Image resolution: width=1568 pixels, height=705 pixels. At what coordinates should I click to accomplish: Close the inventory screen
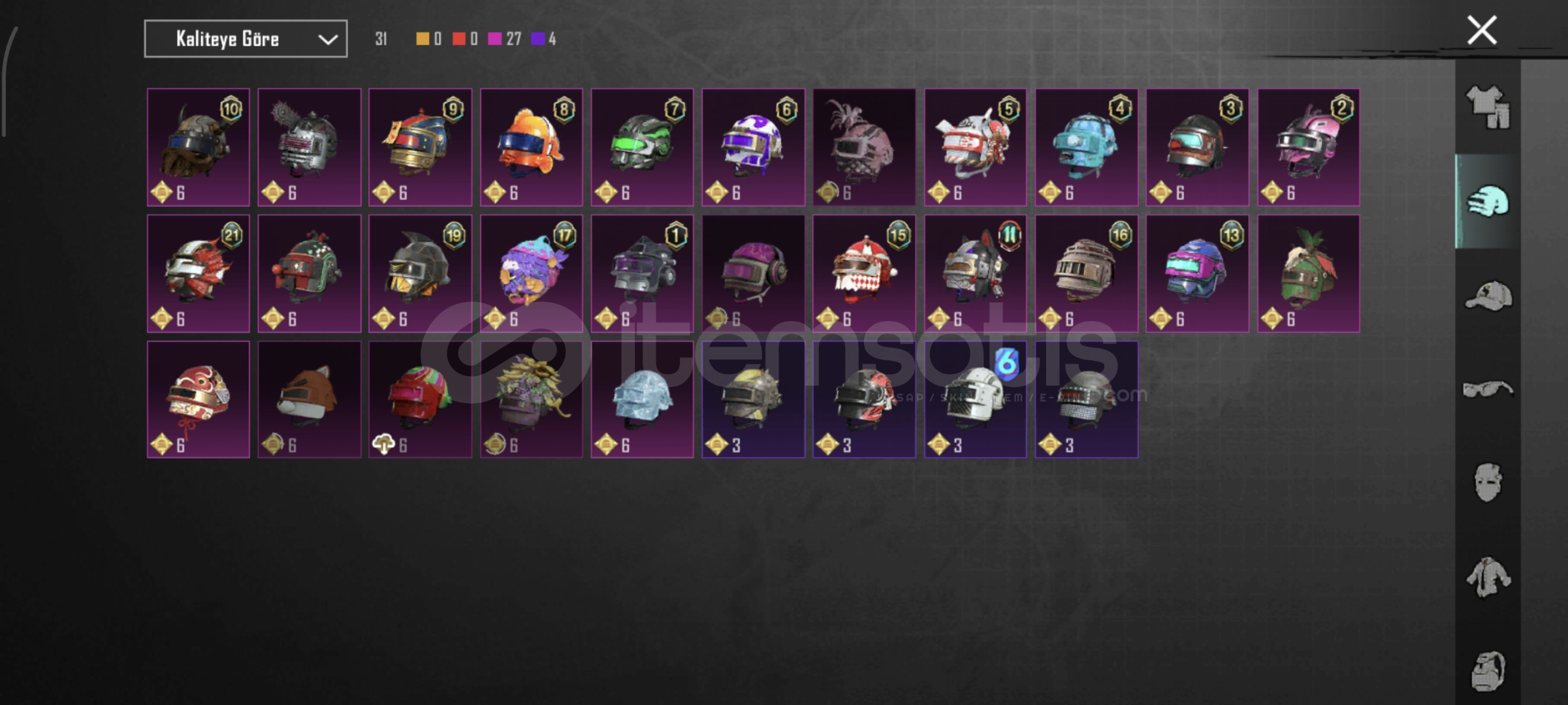point(1482,30)
